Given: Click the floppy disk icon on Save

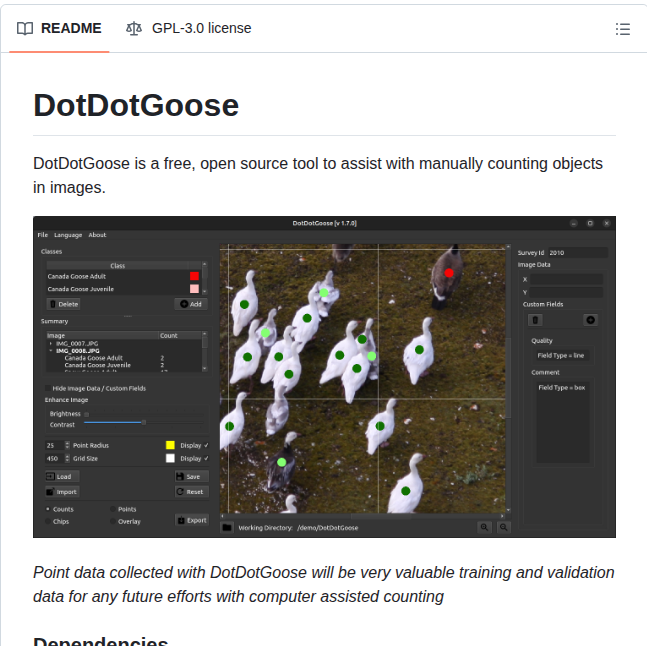Looking at the screenshot, I should [180, 476].
